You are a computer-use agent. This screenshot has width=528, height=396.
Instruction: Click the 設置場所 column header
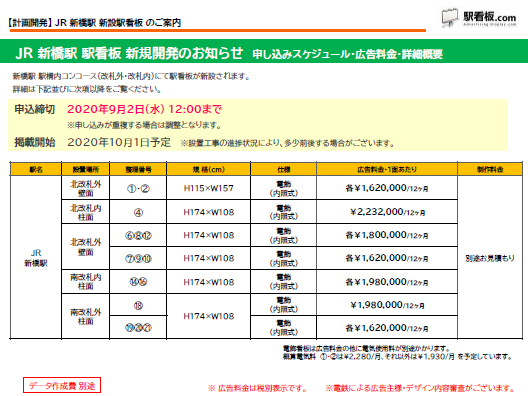(86, 169)
